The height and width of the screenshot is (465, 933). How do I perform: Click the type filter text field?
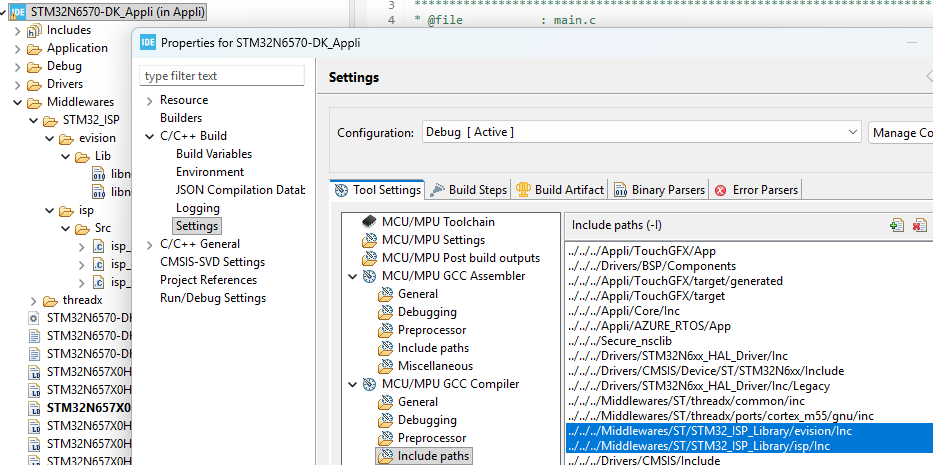coord(222,76)
